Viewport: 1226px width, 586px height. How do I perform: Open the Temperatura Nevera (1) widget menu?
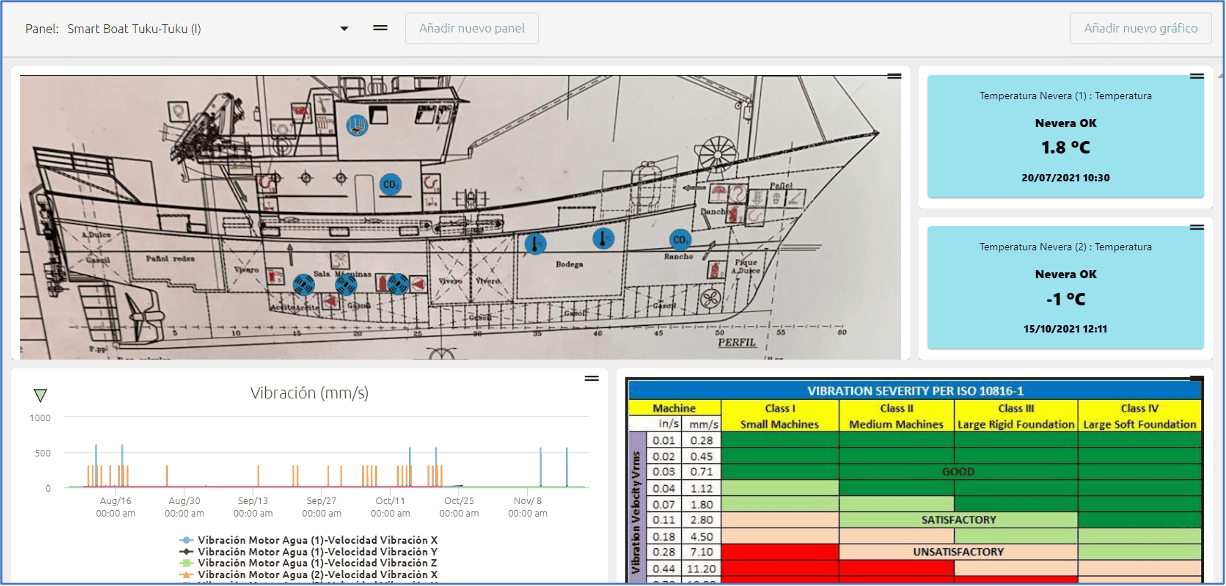1196,76
